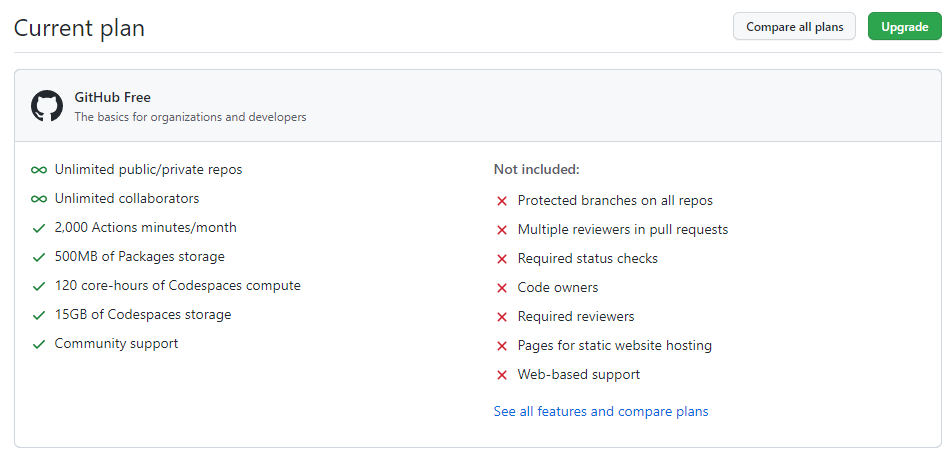Click '15GB of Codespaces storage' text
The height and width of the screenshot is (452, 952).
143,315
